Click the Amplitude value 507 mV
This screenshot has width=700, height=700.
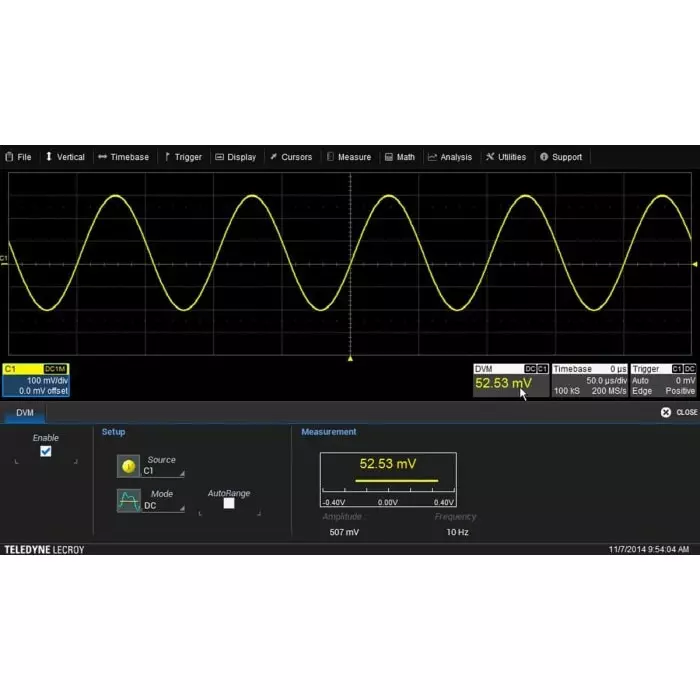tap(344, 532)
